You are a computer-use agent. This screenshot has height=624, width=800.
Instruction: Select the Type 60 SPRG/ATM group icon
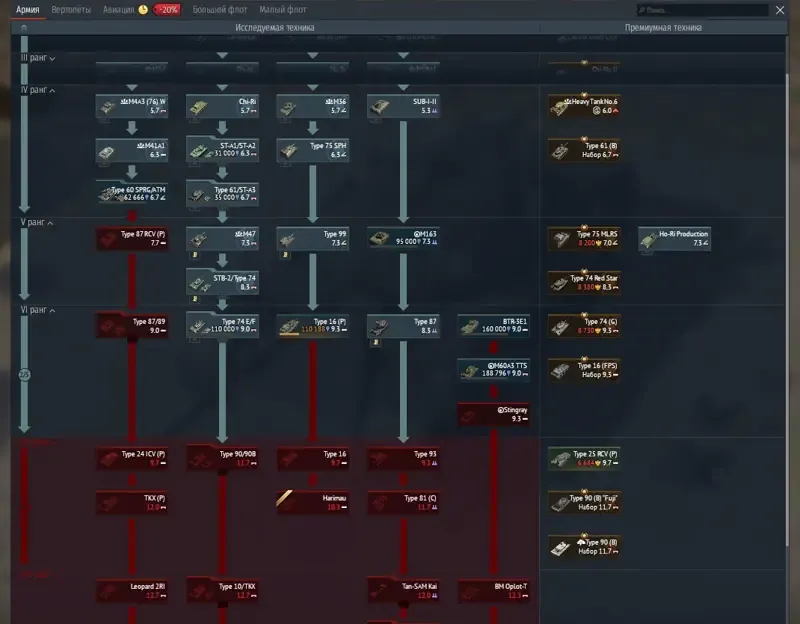(108, 195)
